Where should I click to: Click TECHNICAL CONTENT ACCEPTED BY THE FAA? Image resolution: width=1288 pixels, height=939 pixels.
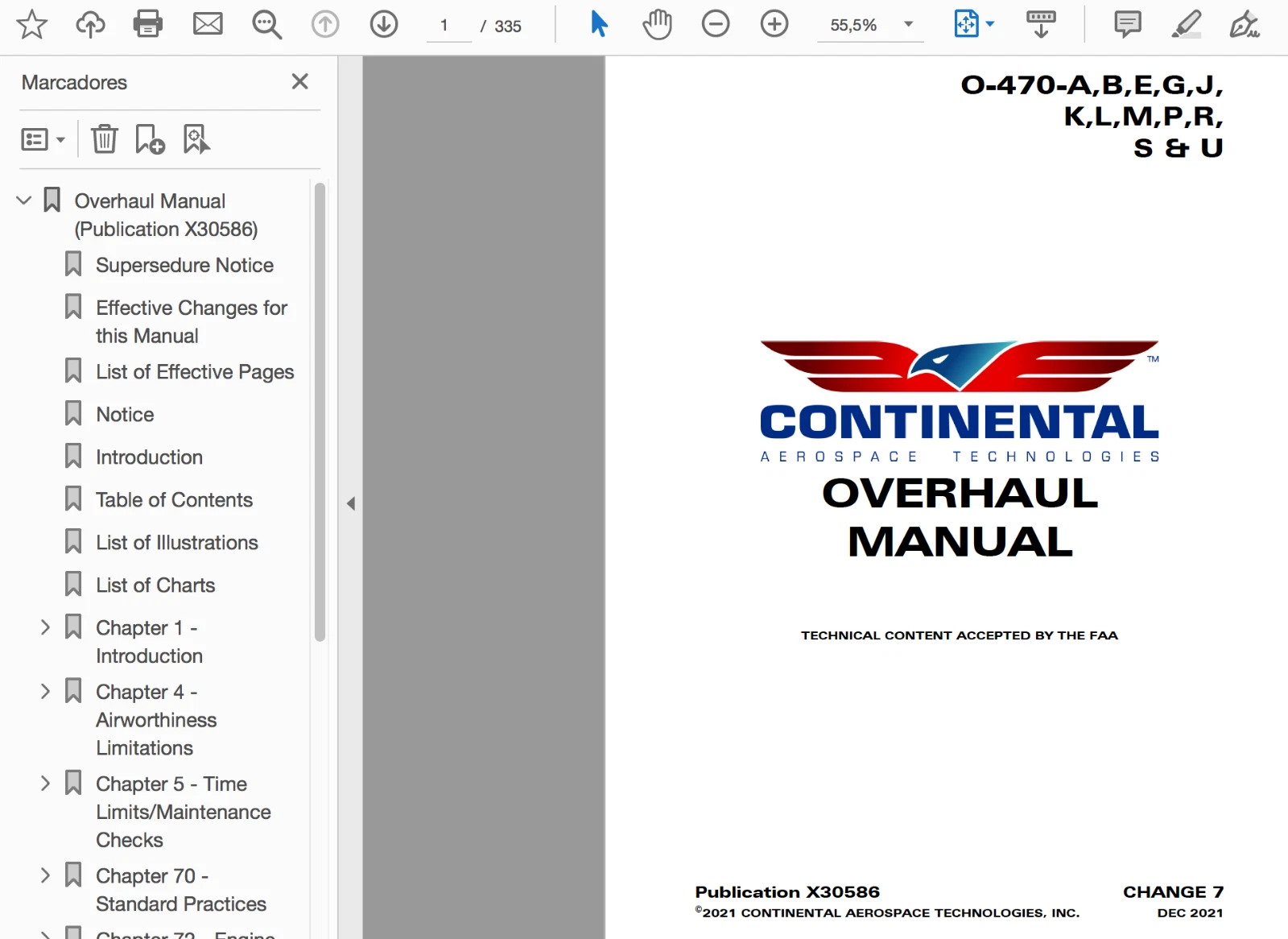[960, 635]
